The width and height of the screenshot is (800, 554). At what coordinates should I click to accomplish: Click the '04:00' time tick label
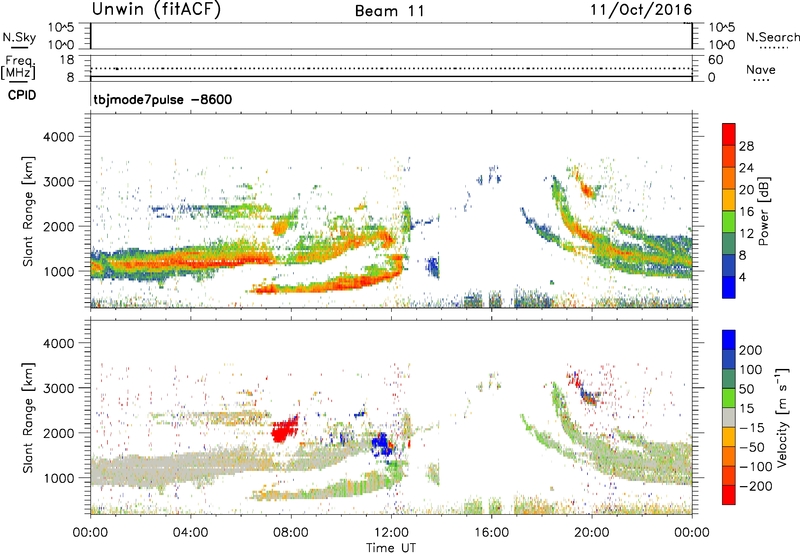(x=190, y=533)
